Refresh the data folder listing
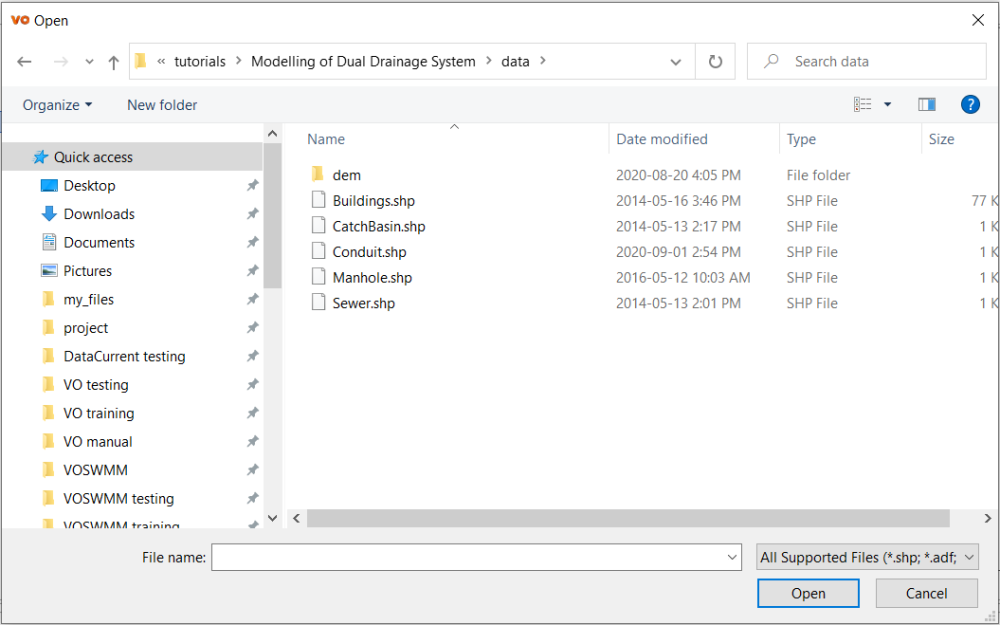 [x=715, y=62]
